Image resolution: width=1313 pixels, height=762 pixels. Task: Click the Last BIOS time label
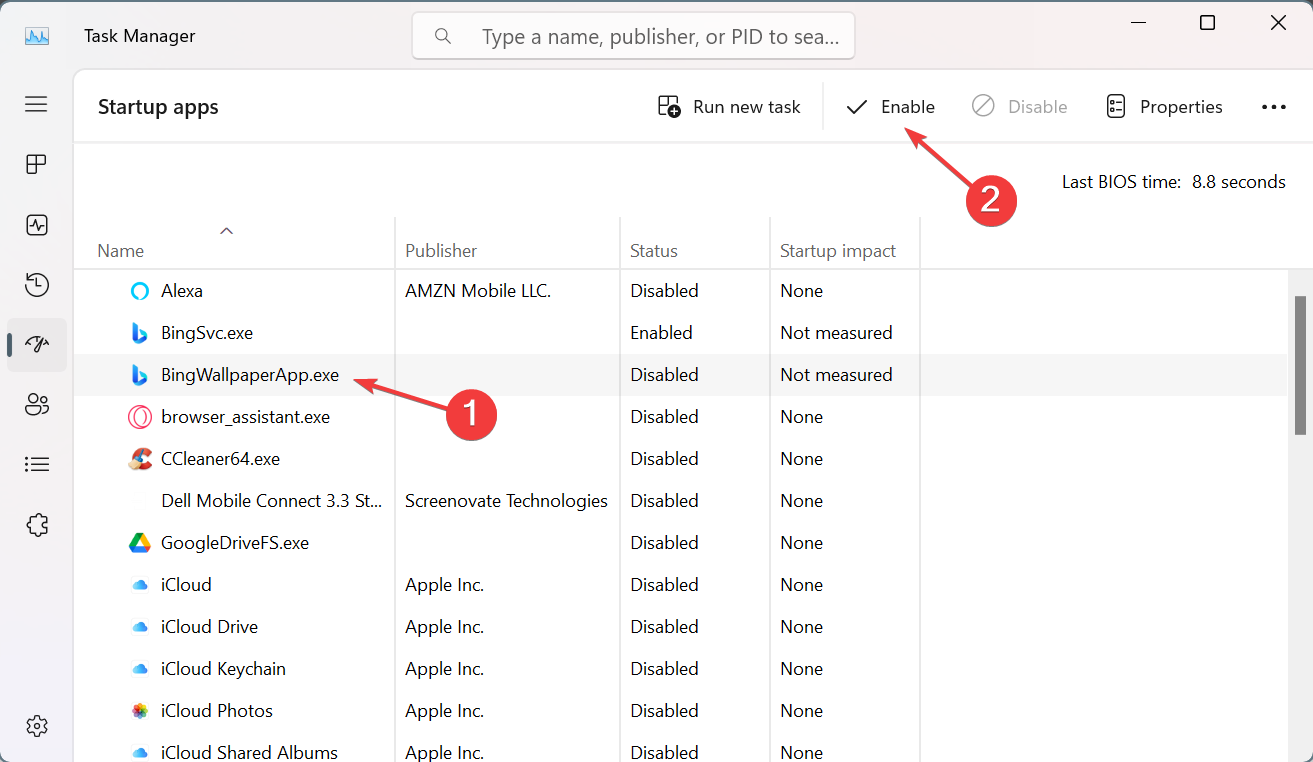1121,182
